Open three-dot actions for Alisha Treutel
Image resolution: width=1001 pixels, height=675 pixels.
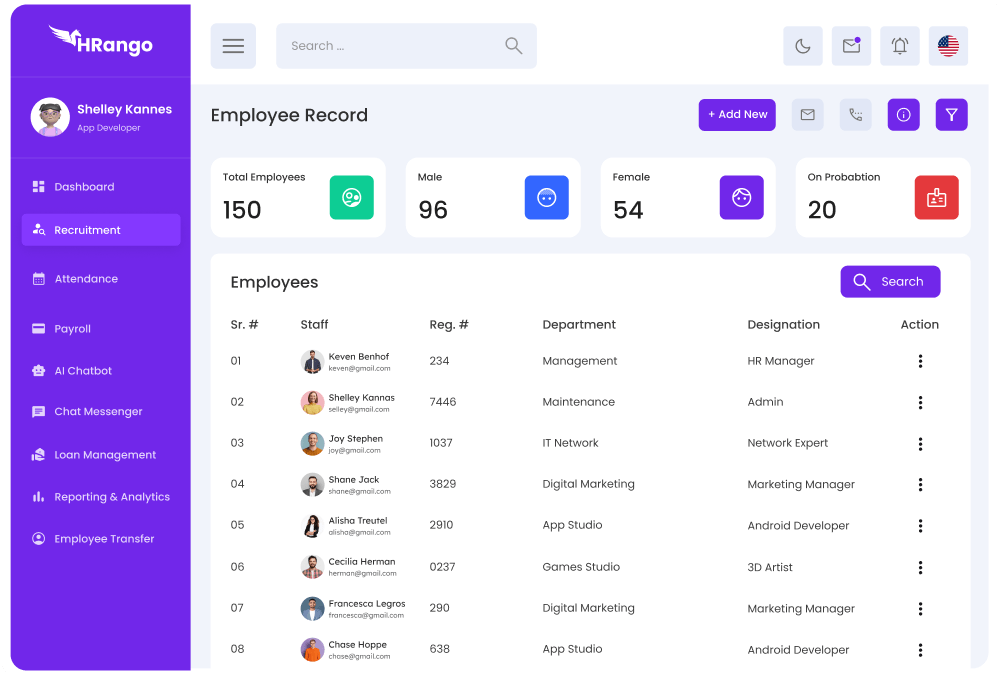point(920,526)
